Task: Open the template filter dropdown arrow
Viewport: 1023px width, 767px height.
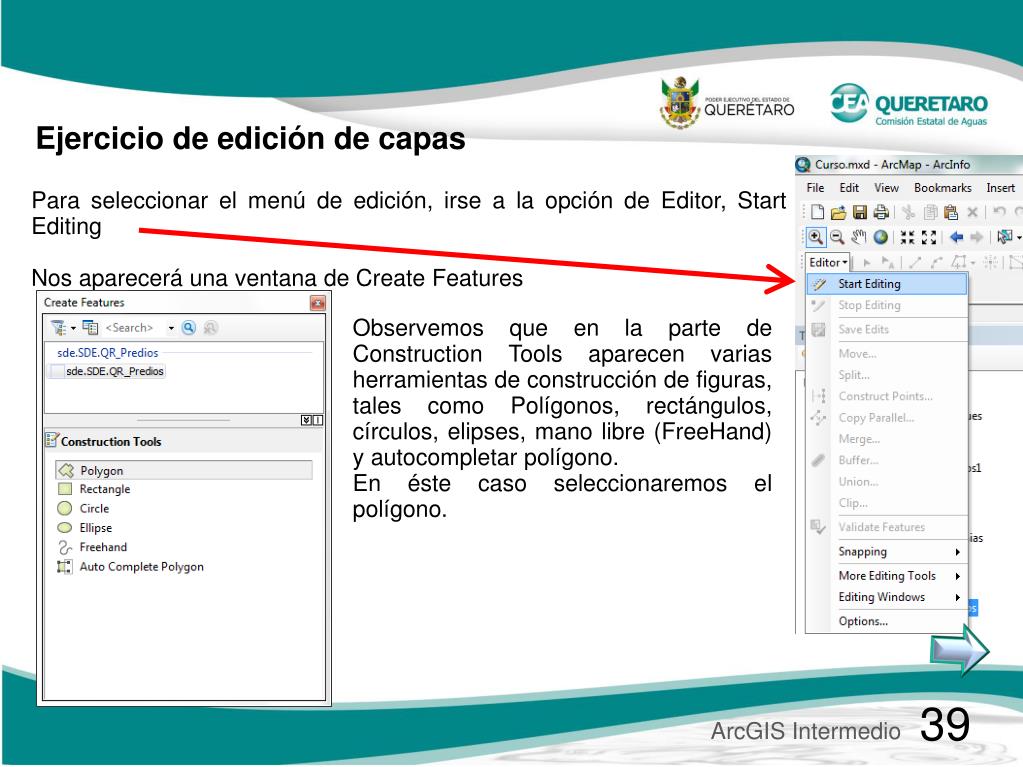Action: [x=73, y=328]
